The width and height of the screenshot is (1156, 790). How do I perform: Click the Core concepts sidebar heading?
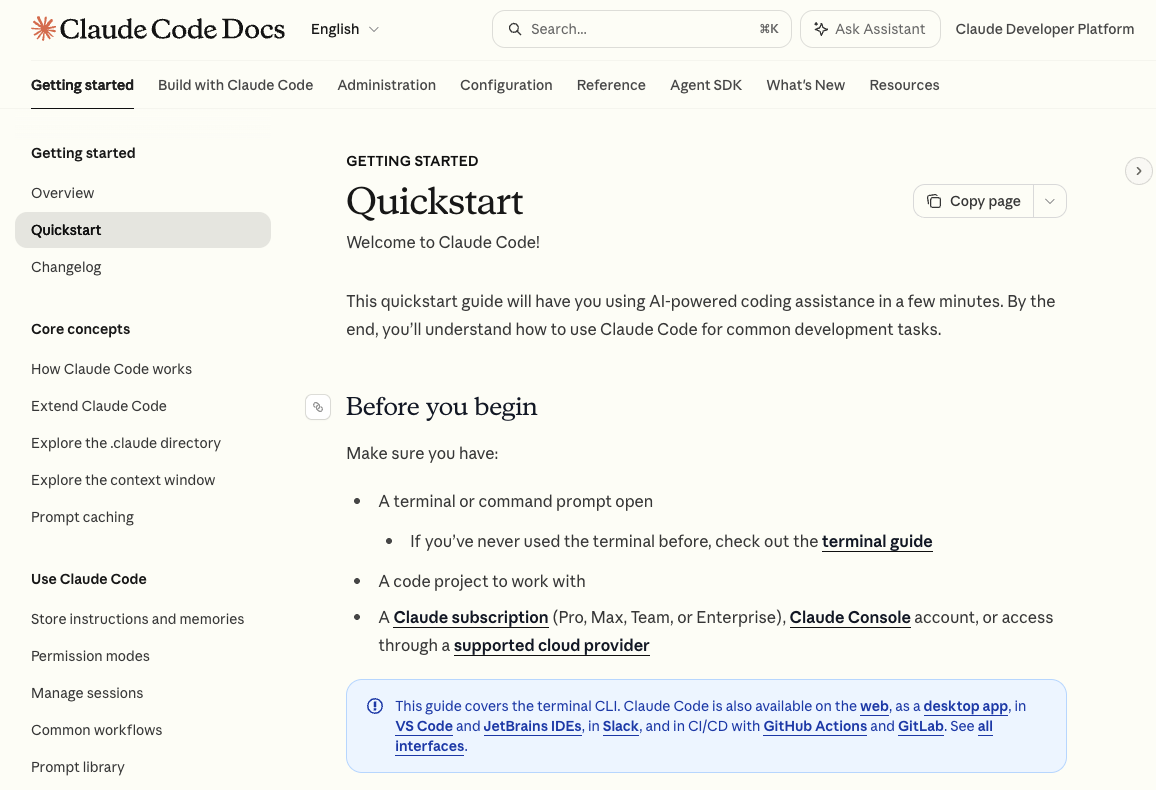pyautogui.click(x=80, y=329)
